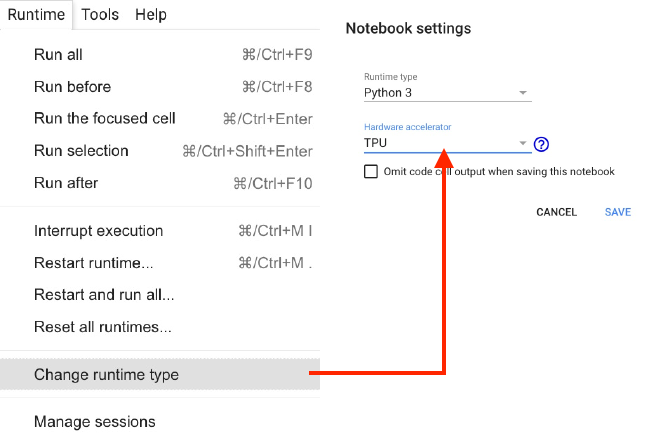This screenshot has height=443, width=650.
Task: Select Run all from menu
Action: click(x=58, y=55)
